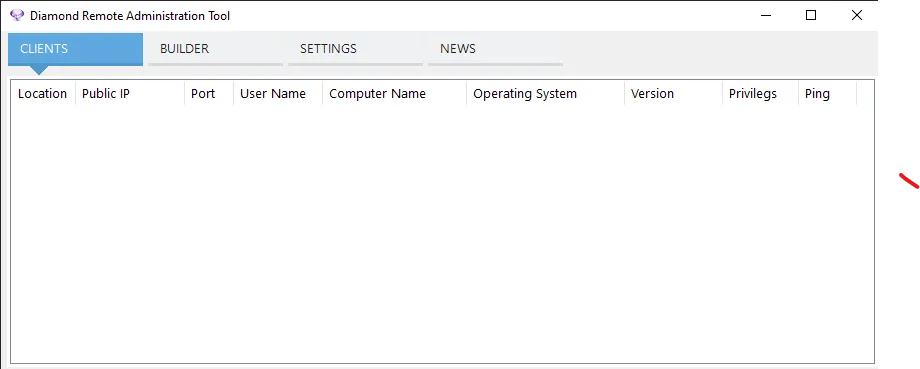Sort by the Version column

(674, 94)
